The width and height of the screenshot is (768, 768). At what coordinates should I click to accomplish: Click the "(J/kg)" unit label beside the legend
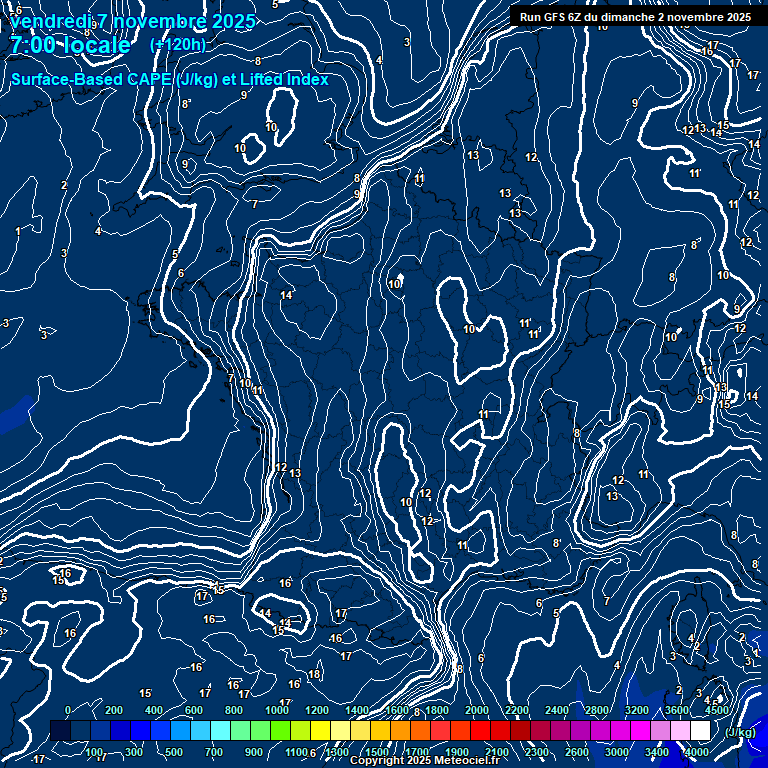click(739, 732)
